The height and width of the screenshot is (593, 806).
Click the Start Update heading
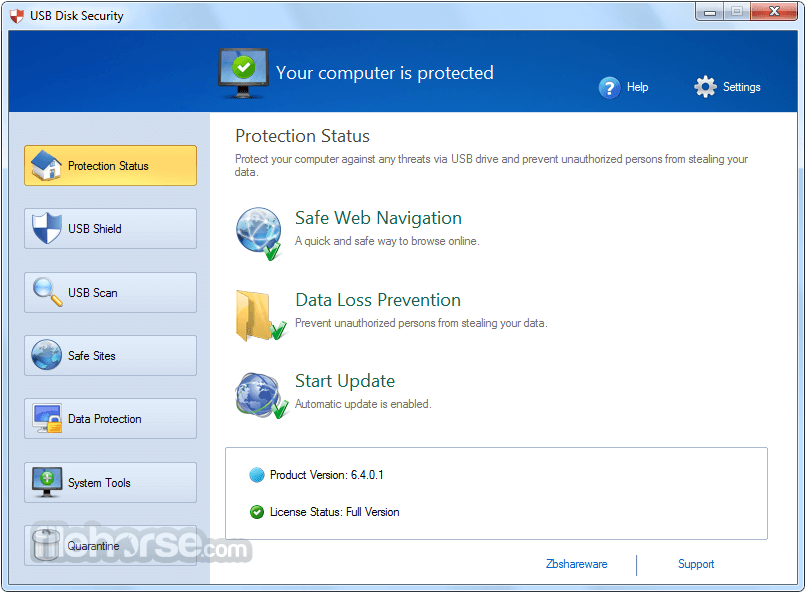345,381
